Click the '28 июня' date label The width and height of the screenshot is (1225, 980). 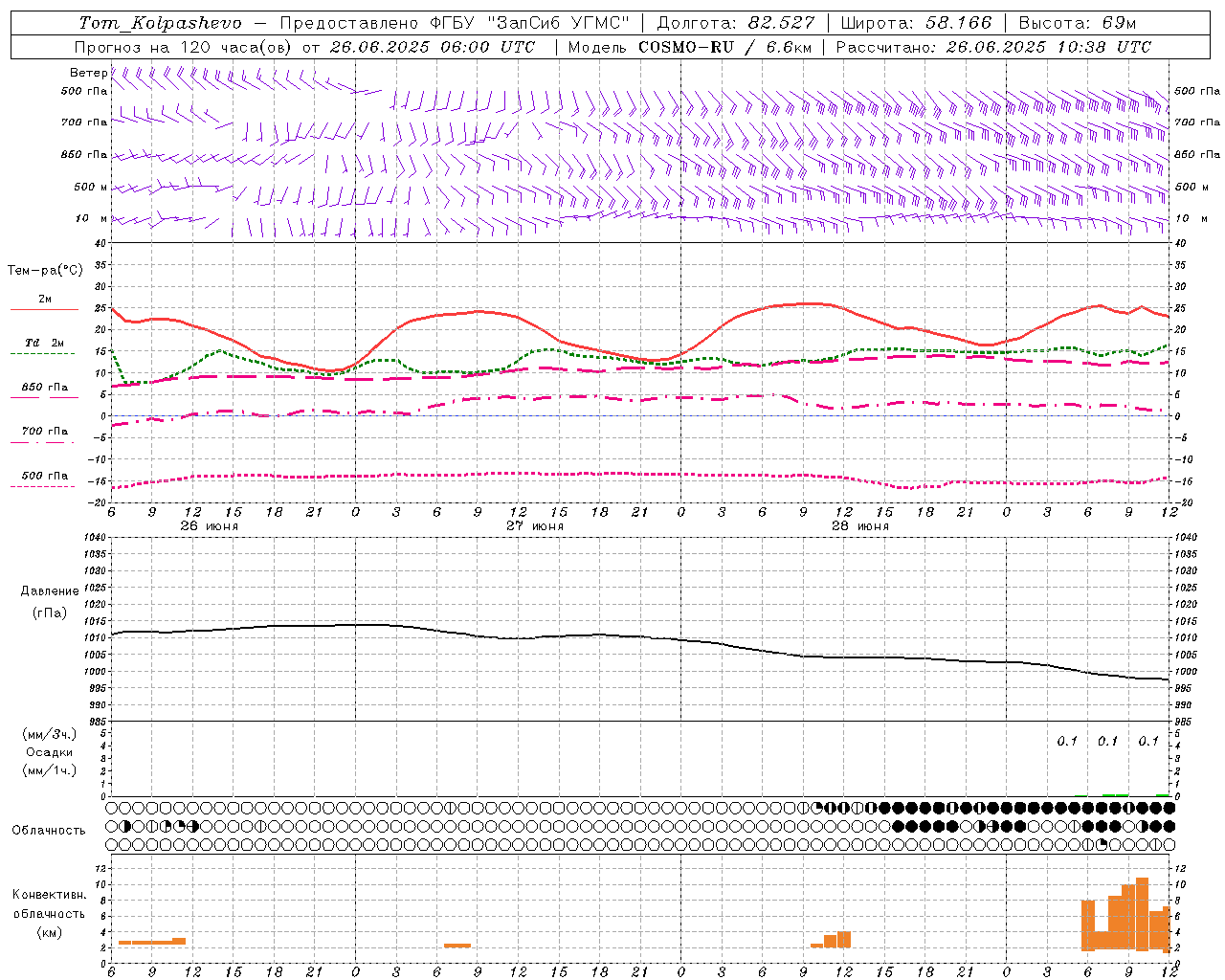coord(859,525)
